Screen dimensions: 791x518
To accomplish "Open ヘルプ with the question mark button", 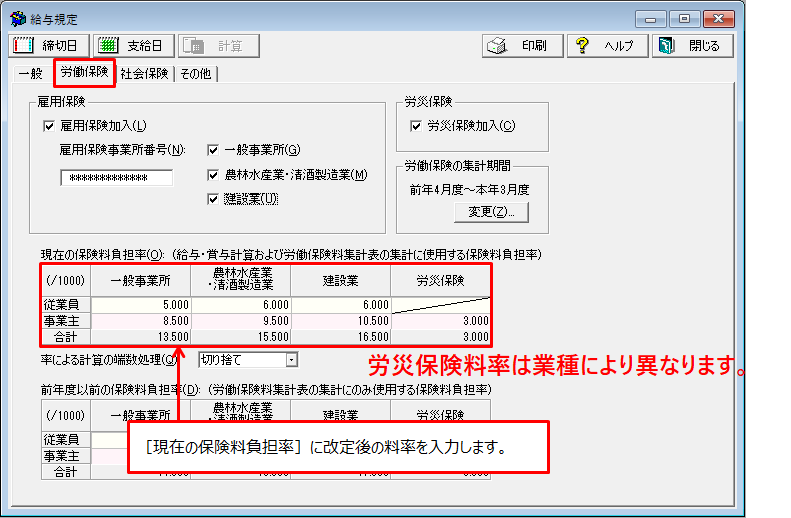I will coord(607,46).
